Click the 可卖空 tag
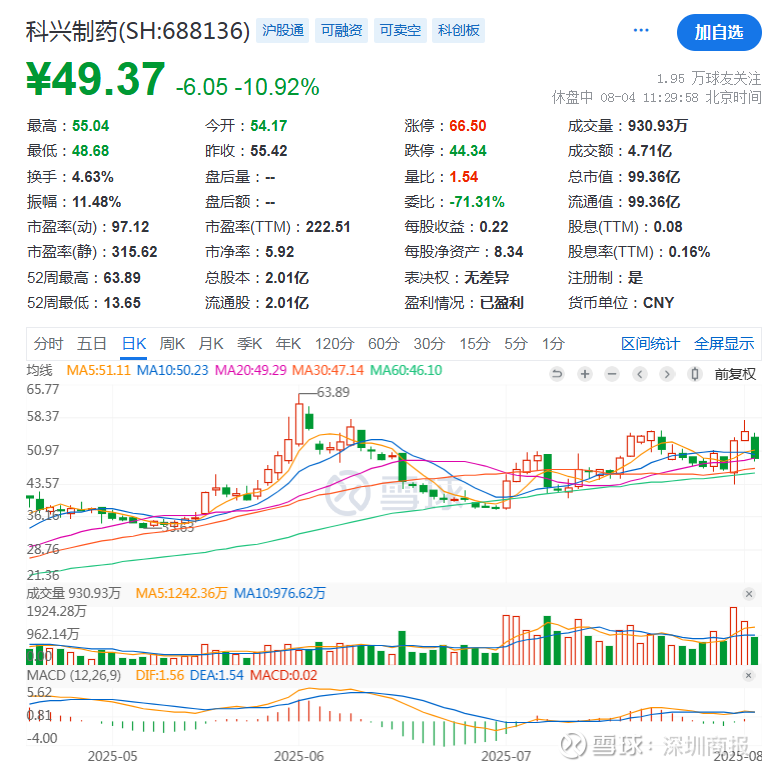Screen dimensions: 772x770 tap(400, 31)
